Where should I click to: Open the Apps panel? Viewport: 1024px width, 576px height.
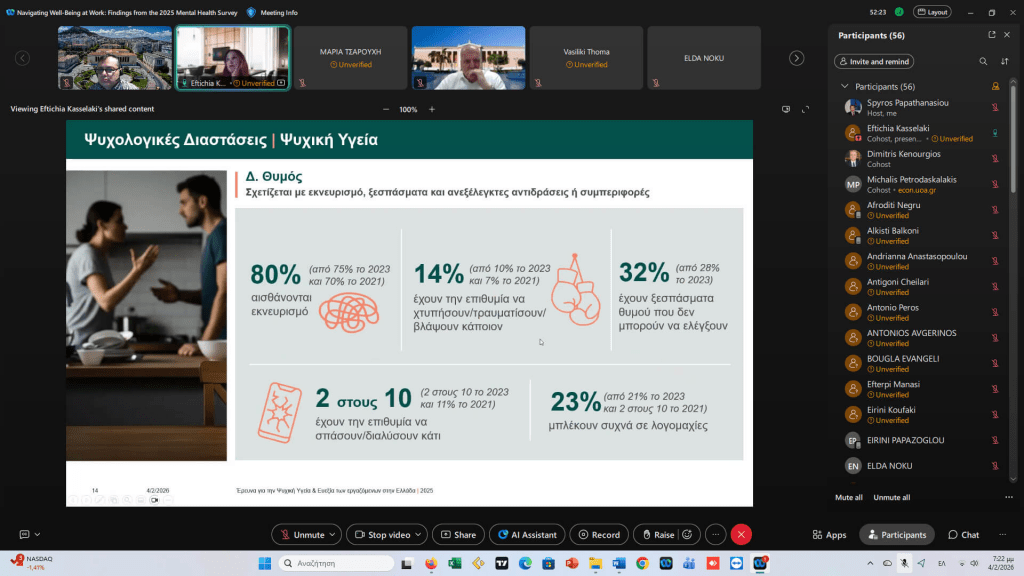(829, 535)
